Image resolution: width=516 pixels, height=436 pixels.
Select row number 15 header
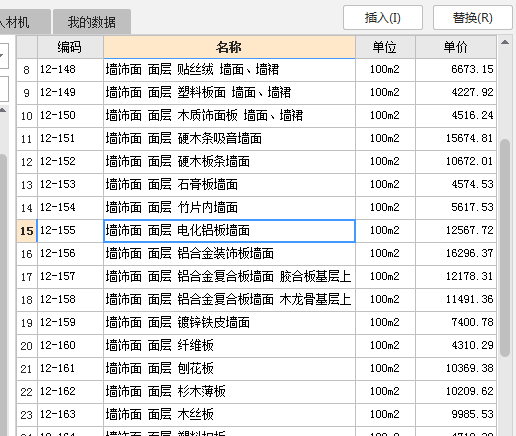point(27,231)
